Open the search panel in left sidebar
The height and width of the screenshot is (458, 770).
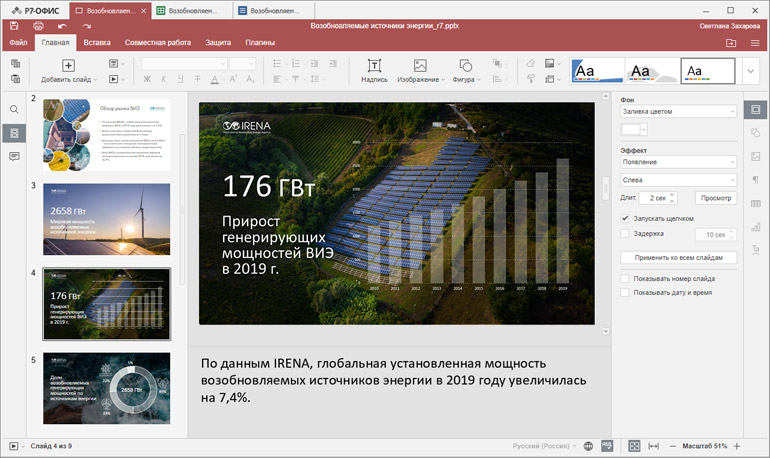pyautogui.click(x=14, y=109)
